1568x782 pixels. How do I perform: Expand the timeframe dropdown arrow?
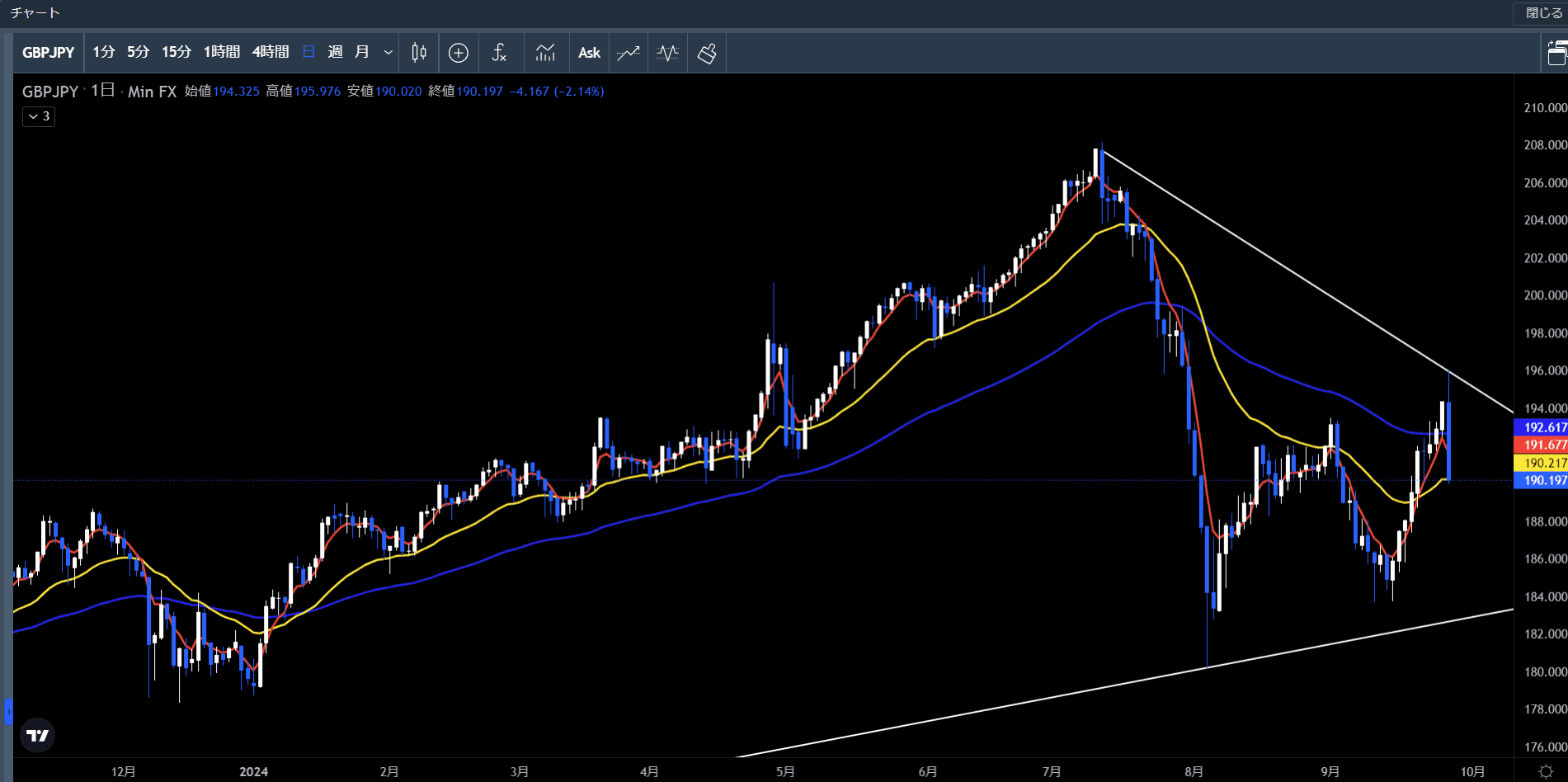pyautogui.click(x=388, y=53)
